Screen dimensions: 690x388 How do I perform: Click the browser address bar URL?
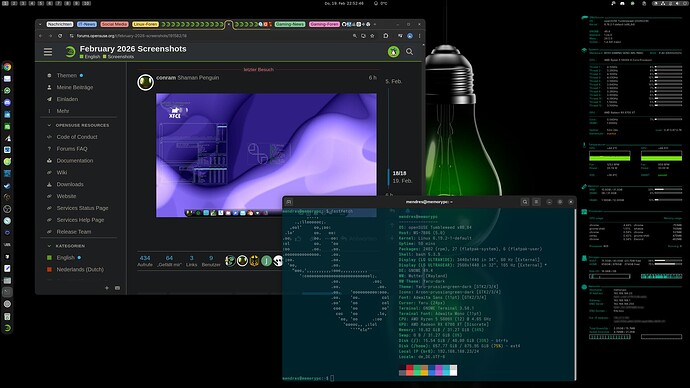click(132, 36)
